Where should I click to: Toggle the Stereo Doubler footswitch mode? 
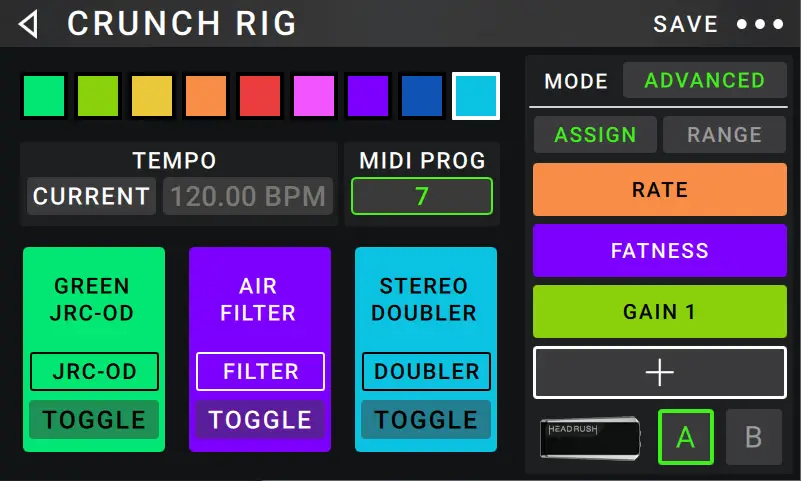[426, 420]
